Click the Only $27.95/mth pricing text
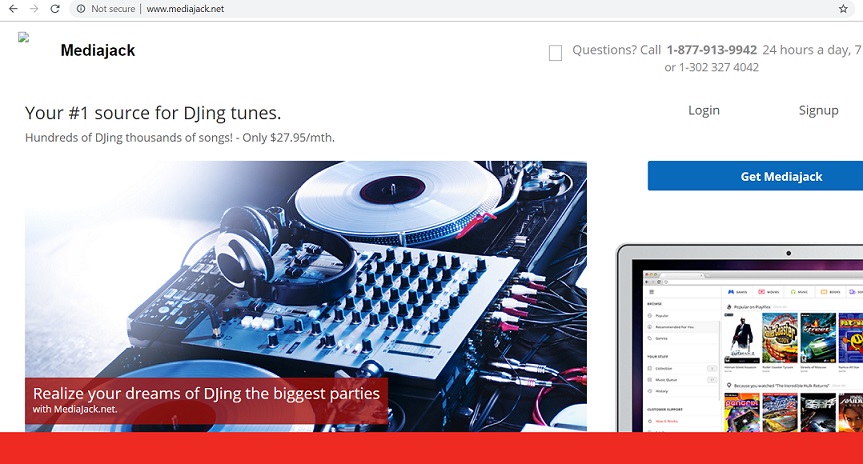 coord(288,138)
